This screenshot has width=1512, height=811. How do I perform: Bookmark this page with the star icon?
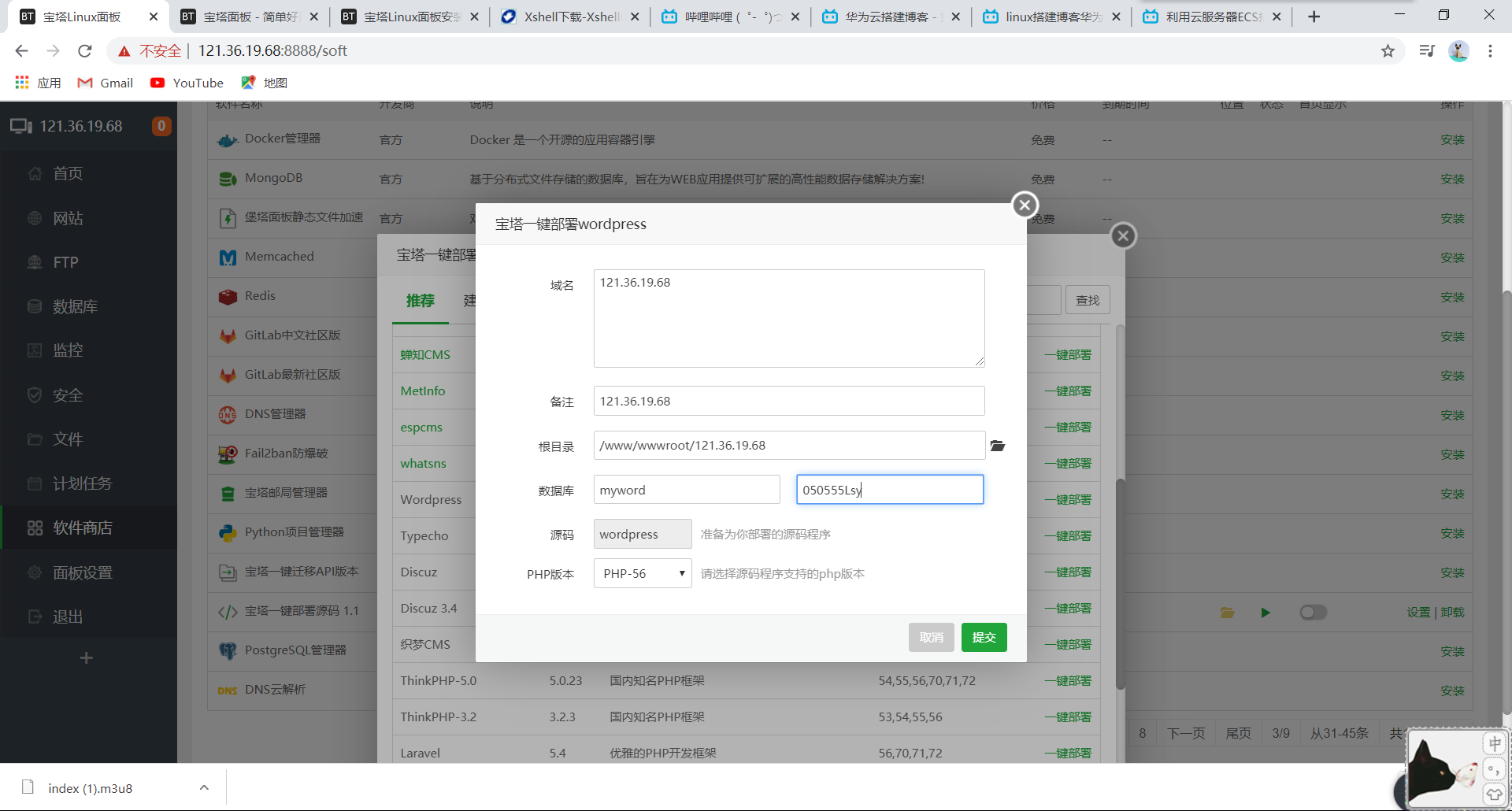click(x=1388, y=51)
